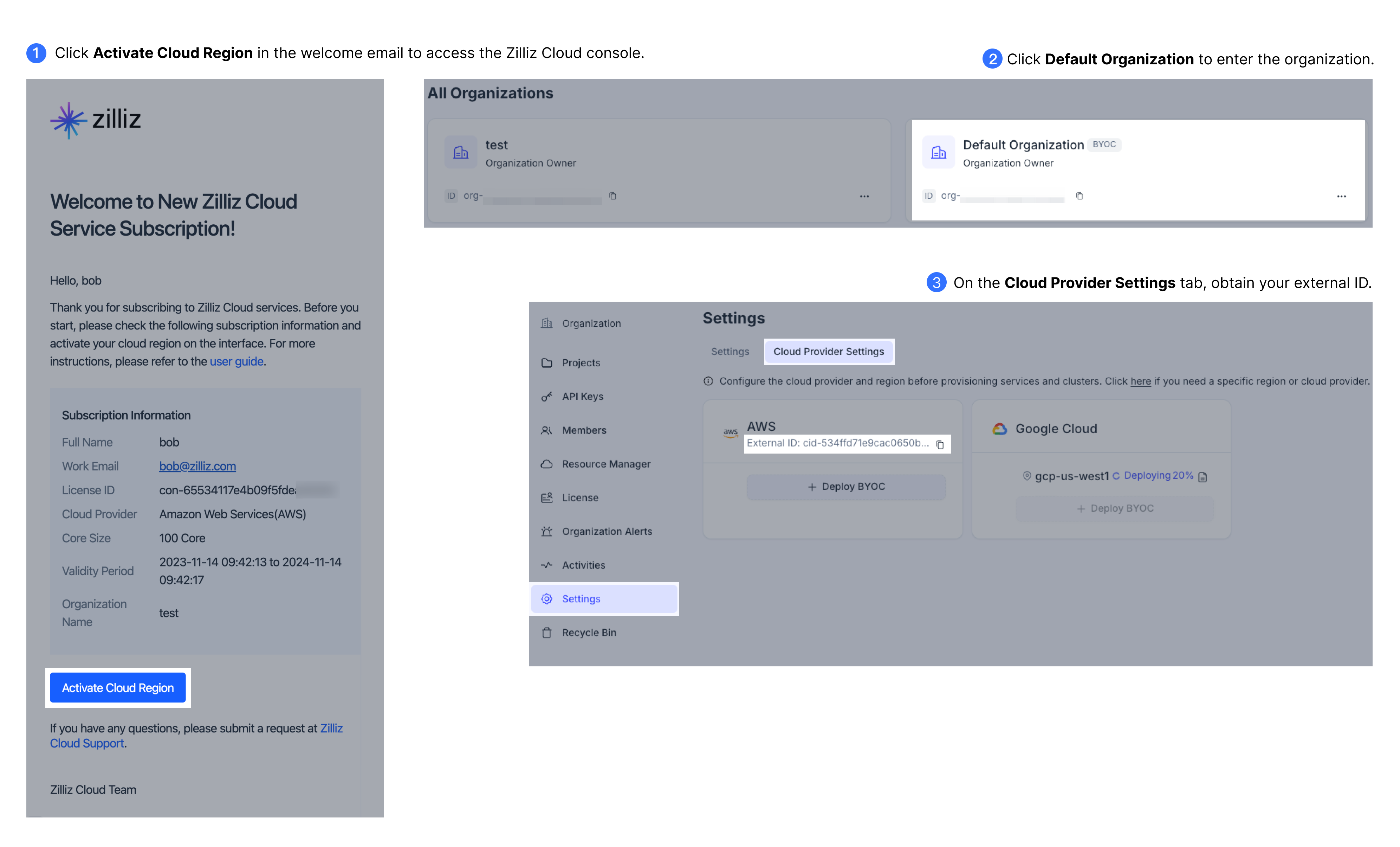Open Recycle Bin in the sidebar
The height and width of the screenshot is (847, 1400).
pyautogui.click(x=603, y=632)
